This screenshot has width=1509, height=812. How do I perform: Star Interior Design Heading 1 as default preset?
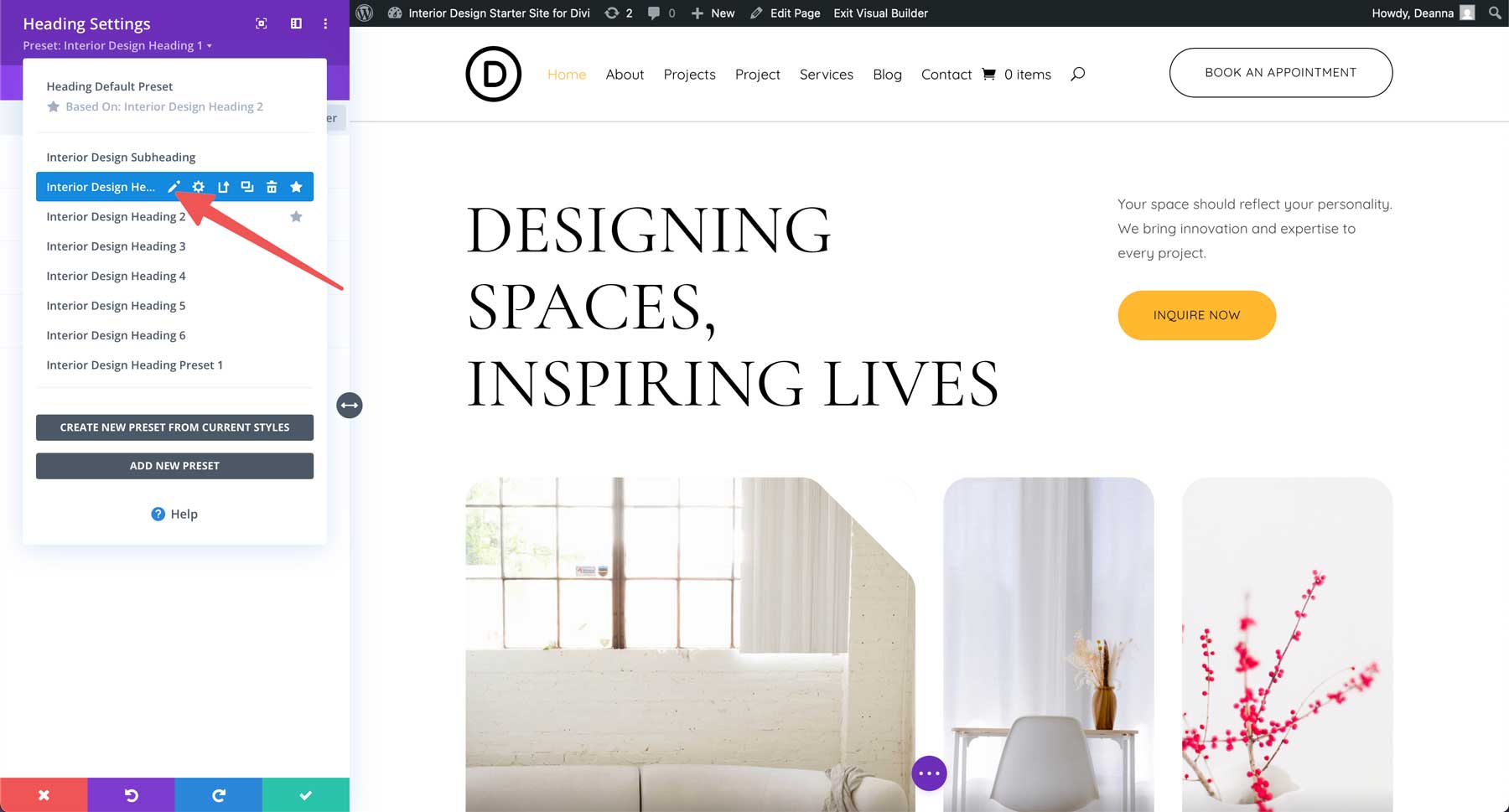coord(296,186)
